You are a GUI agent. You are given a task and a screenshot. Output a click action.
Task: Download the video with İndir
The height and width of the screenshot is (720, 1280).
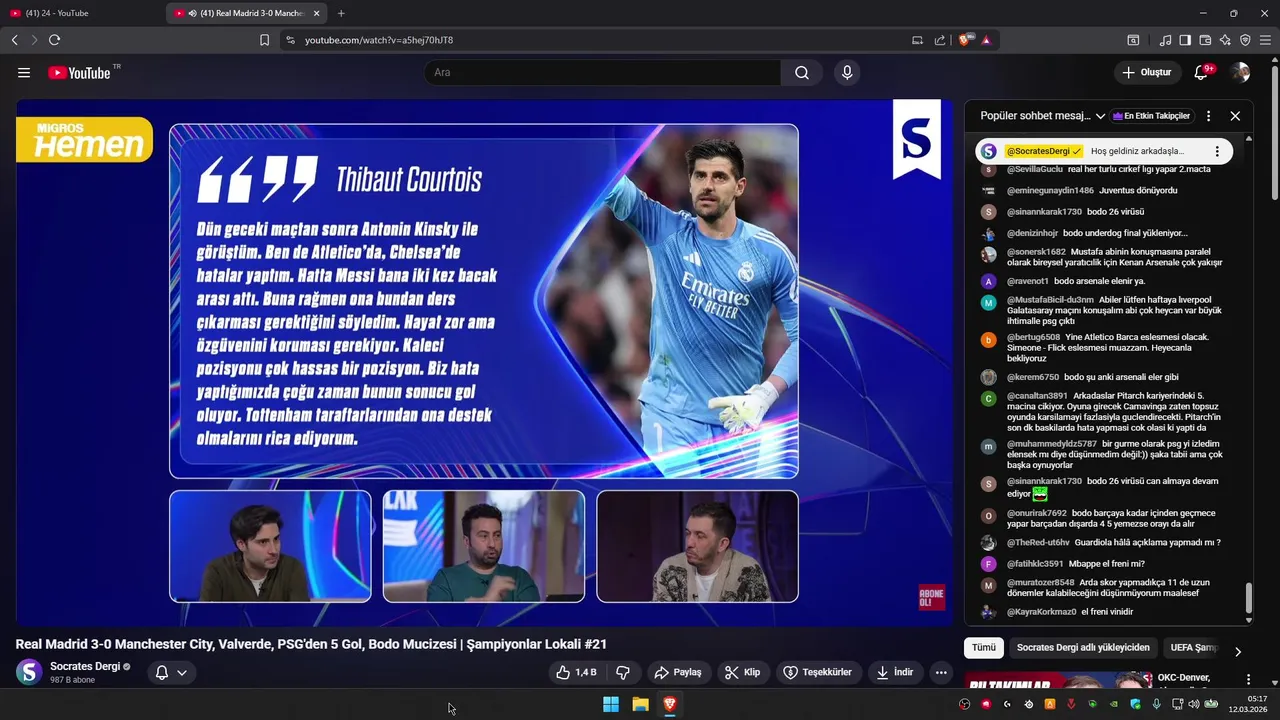[894, 672]
